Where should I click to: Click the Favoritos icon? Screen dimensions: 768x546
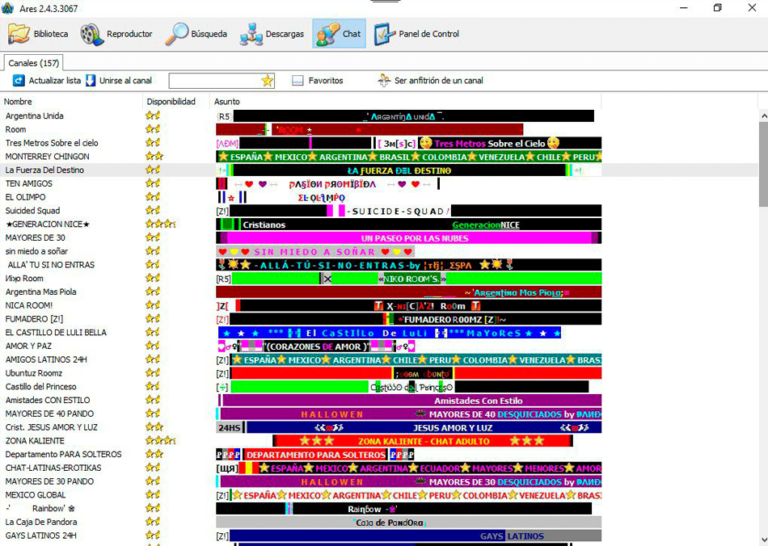point(297,81)
